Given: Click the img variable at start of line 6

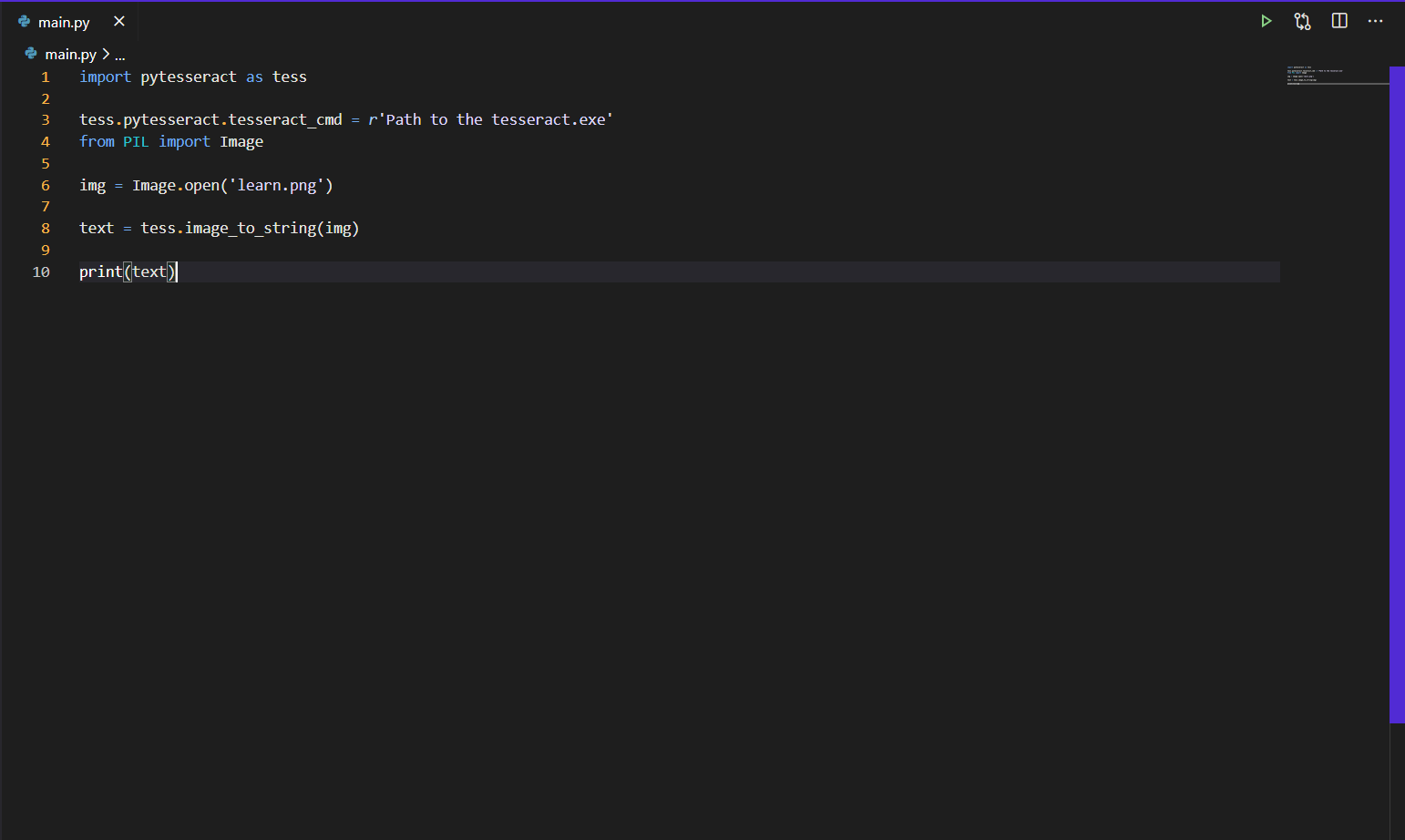Looking at the screenshot, I should point(93,186).
